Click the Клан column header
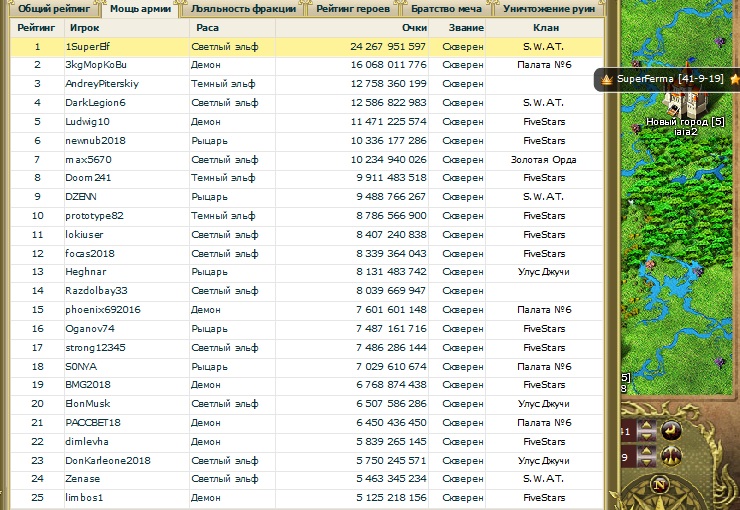 tap(544, 27)
